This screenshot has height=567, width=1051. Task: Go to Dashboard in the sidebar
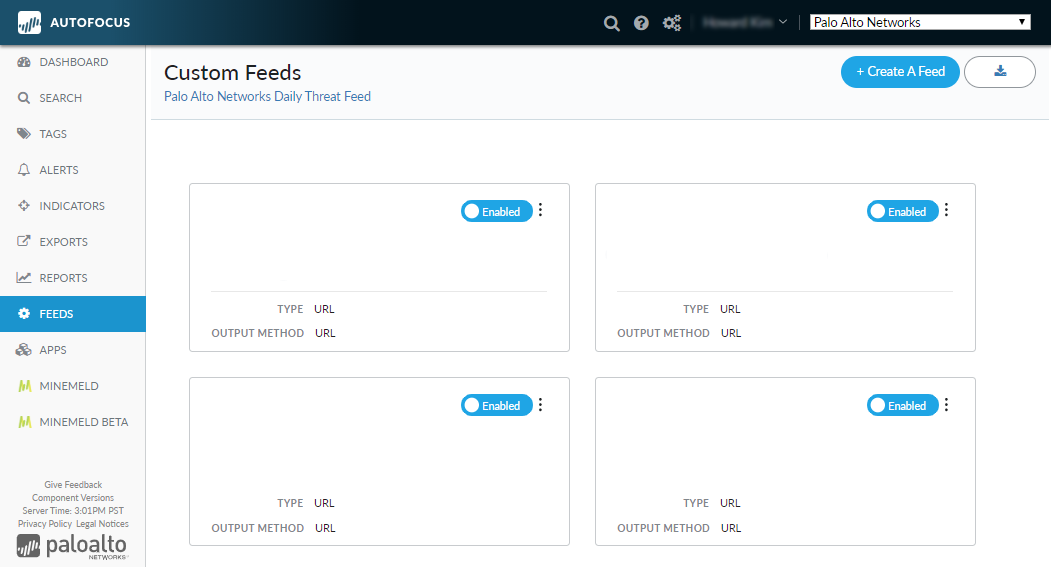coord(73,62)
